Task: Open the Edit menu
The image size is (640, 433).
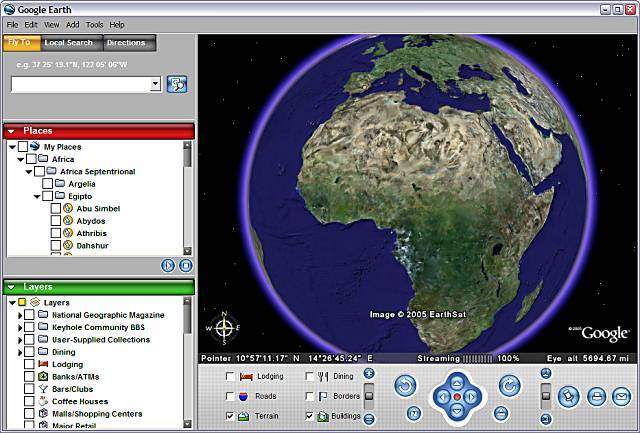Action: (31, 25)
